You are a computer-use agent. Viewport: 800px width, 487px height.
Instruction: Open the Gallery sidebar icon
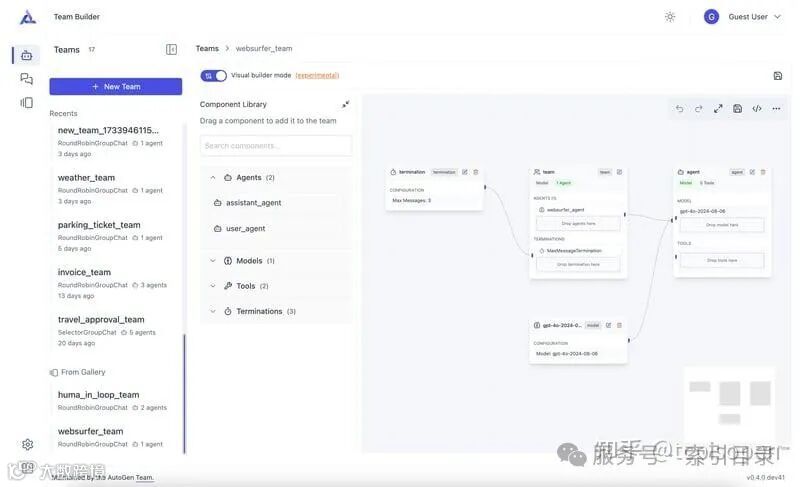(x=27, y=102)
